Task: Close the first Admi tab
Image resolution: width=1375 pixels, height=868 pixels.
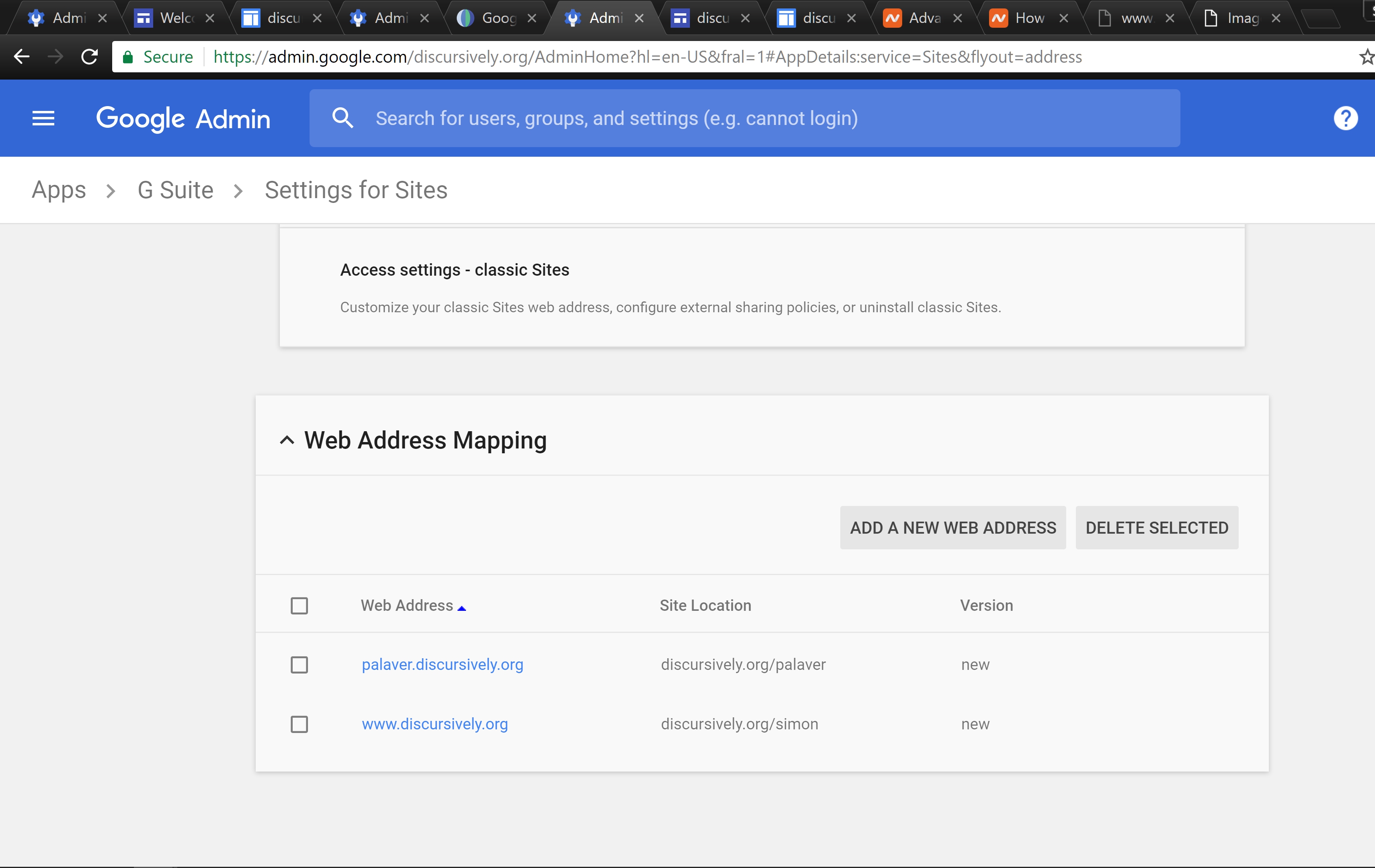Action: click(103, 18)
